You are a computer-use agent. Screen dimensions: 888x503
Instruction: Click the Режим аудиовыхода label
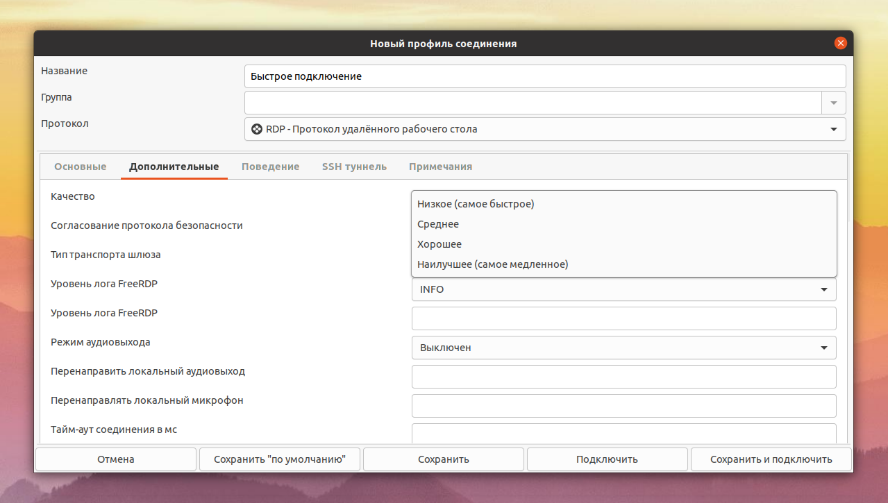coord(100,342)
